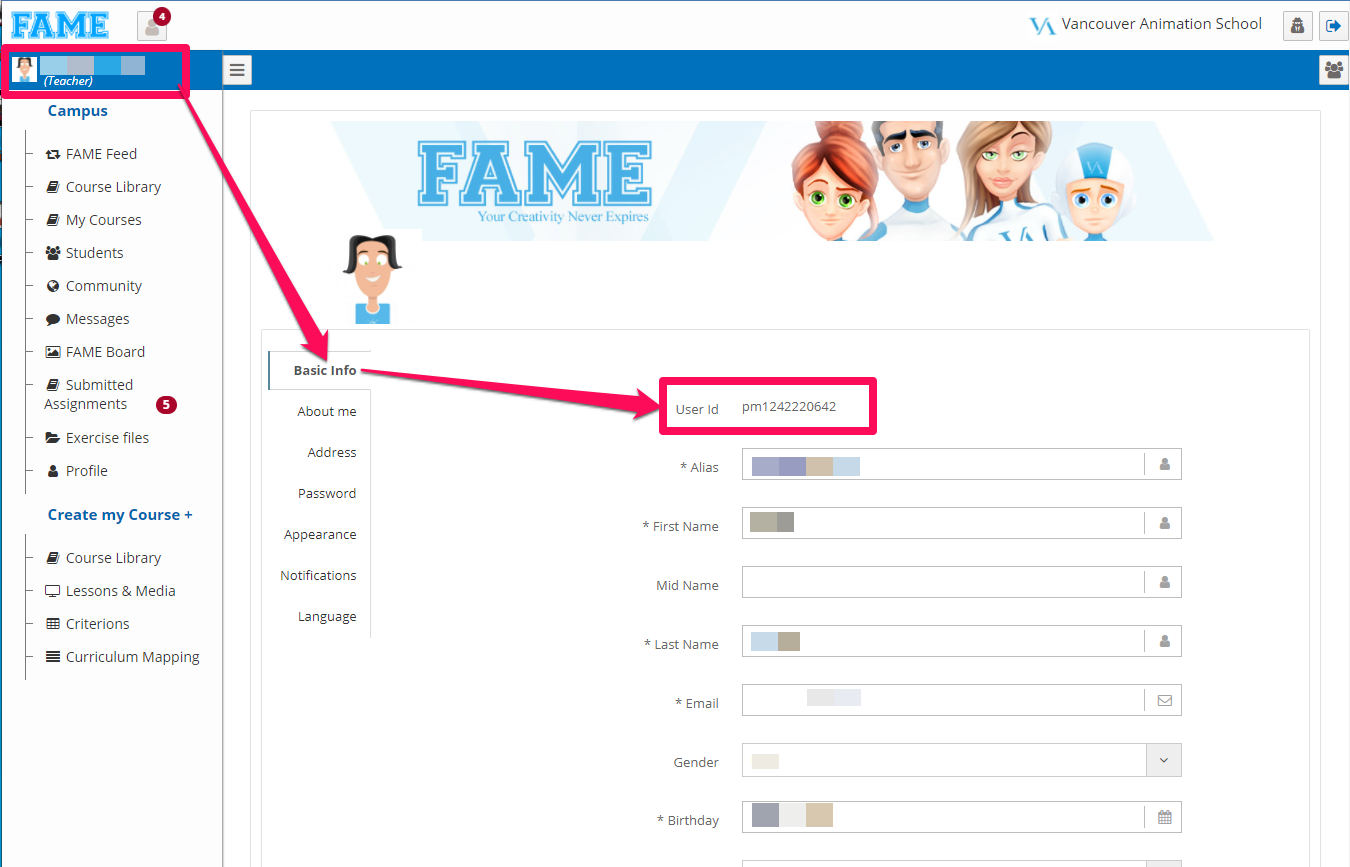The image size is (1350, 867).
Task: Open the FAME Board
Action: pos(95,352)
